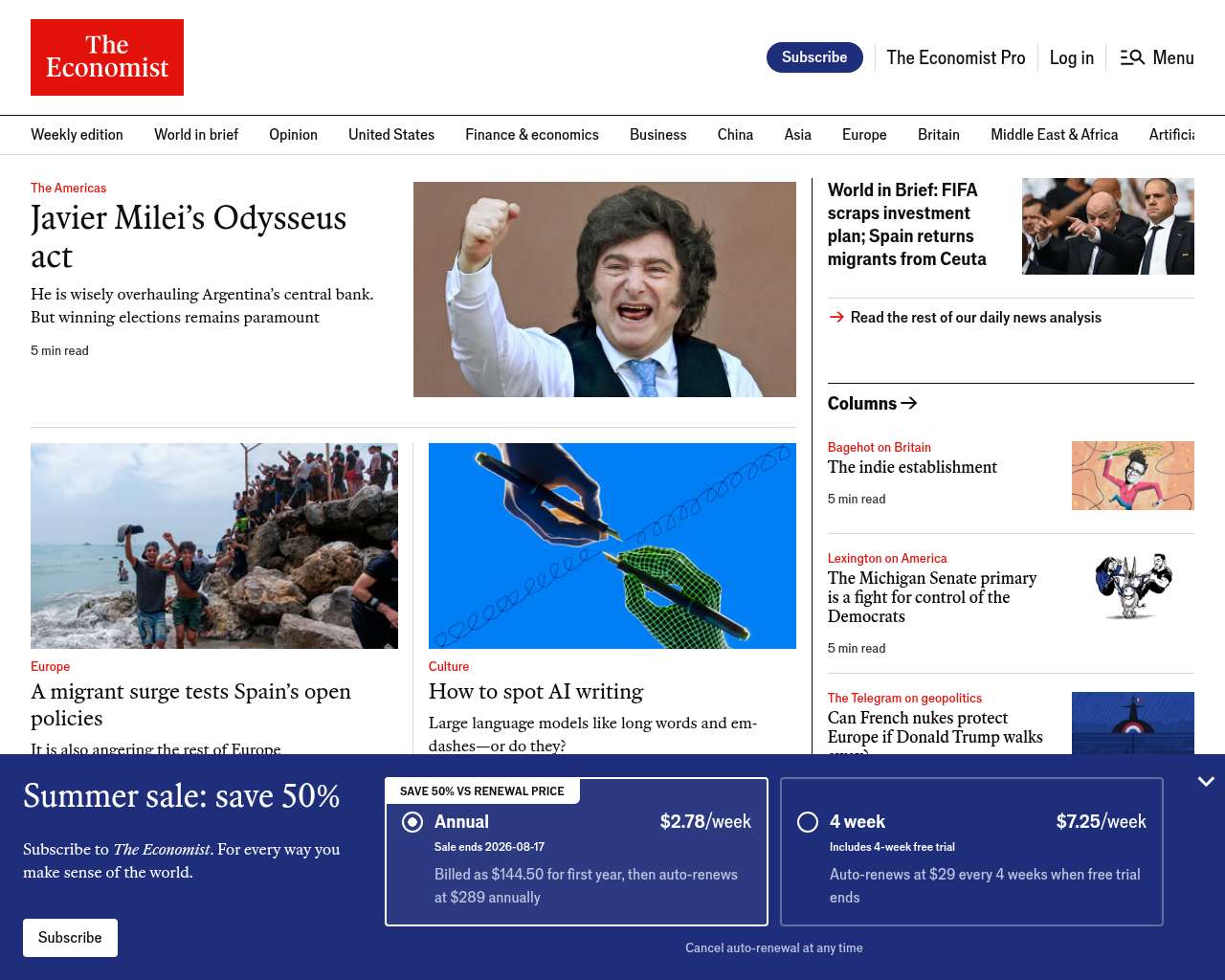1225x980 pixels.
Task: Open Middle East & Africa section
Action: pos(1055,135)
